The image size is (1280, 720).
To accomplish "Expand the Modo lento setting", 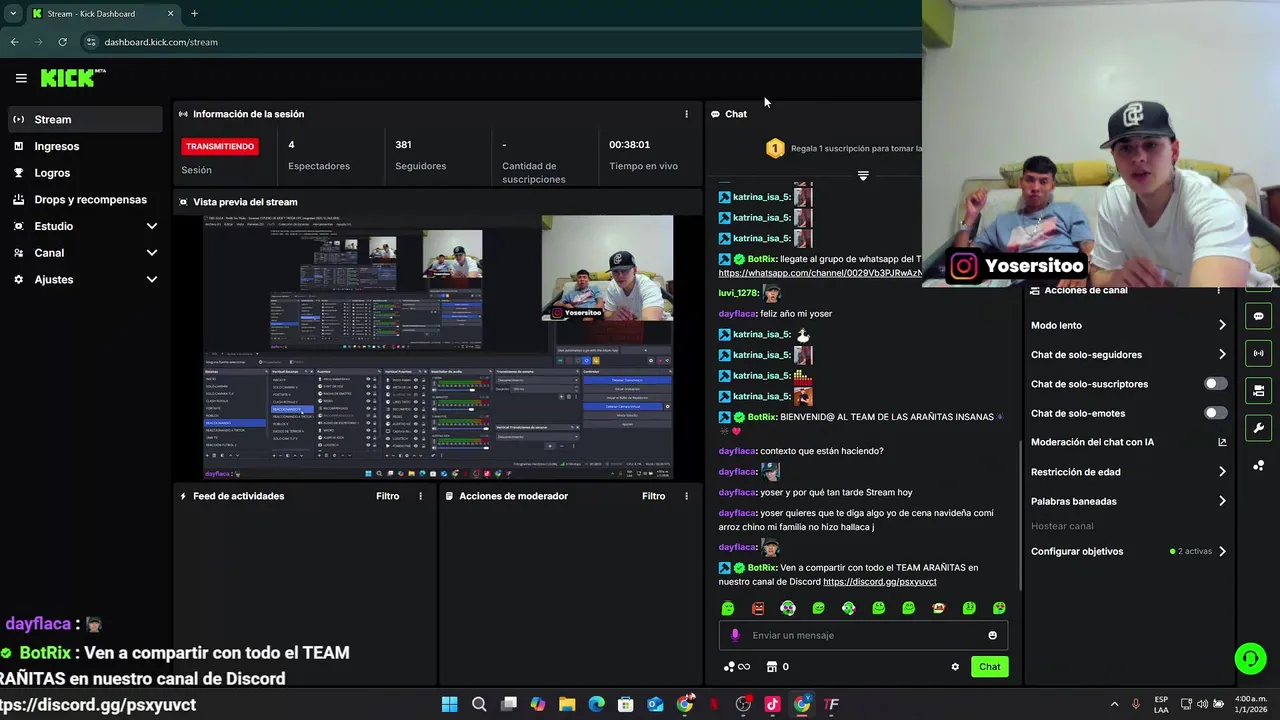I will pyautogui.click(x=1128, y=325).
